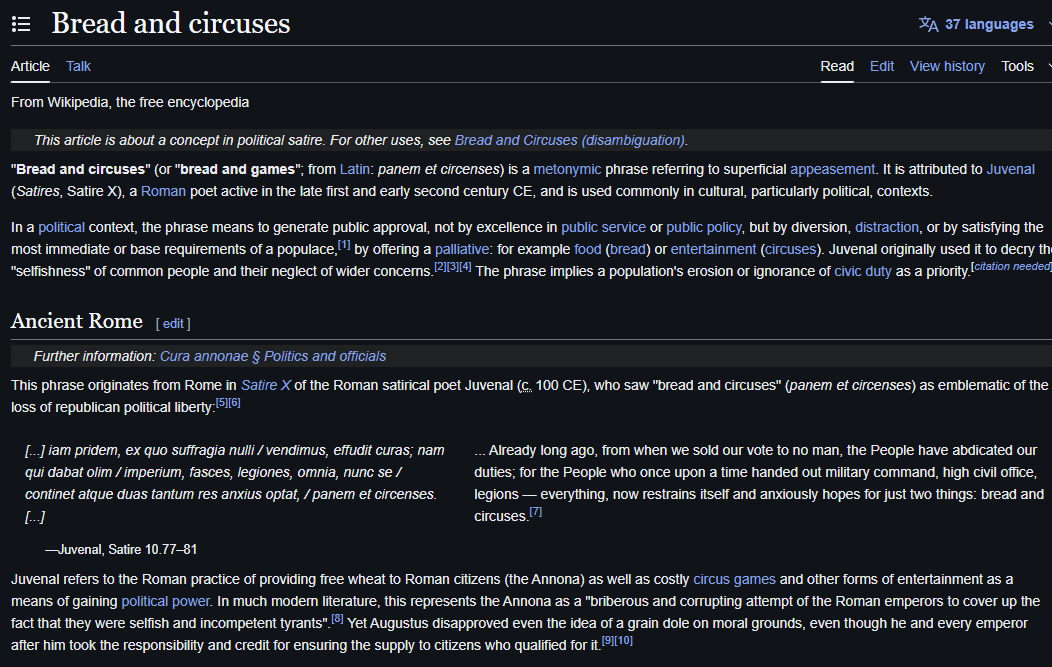Switch to the Talk tab
Viewport: 1052px width, 667px height.
78,66
